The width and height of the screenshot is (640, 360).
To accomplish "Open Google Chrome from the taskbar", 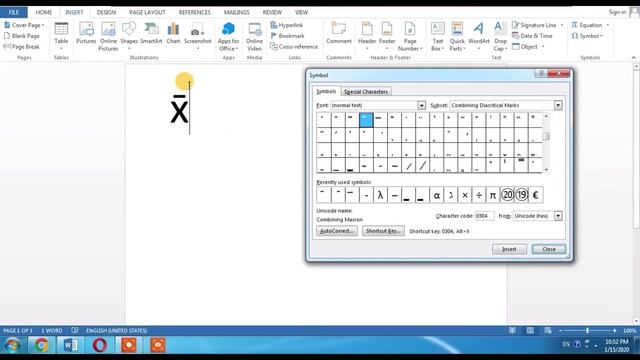I will coord(41,345).
